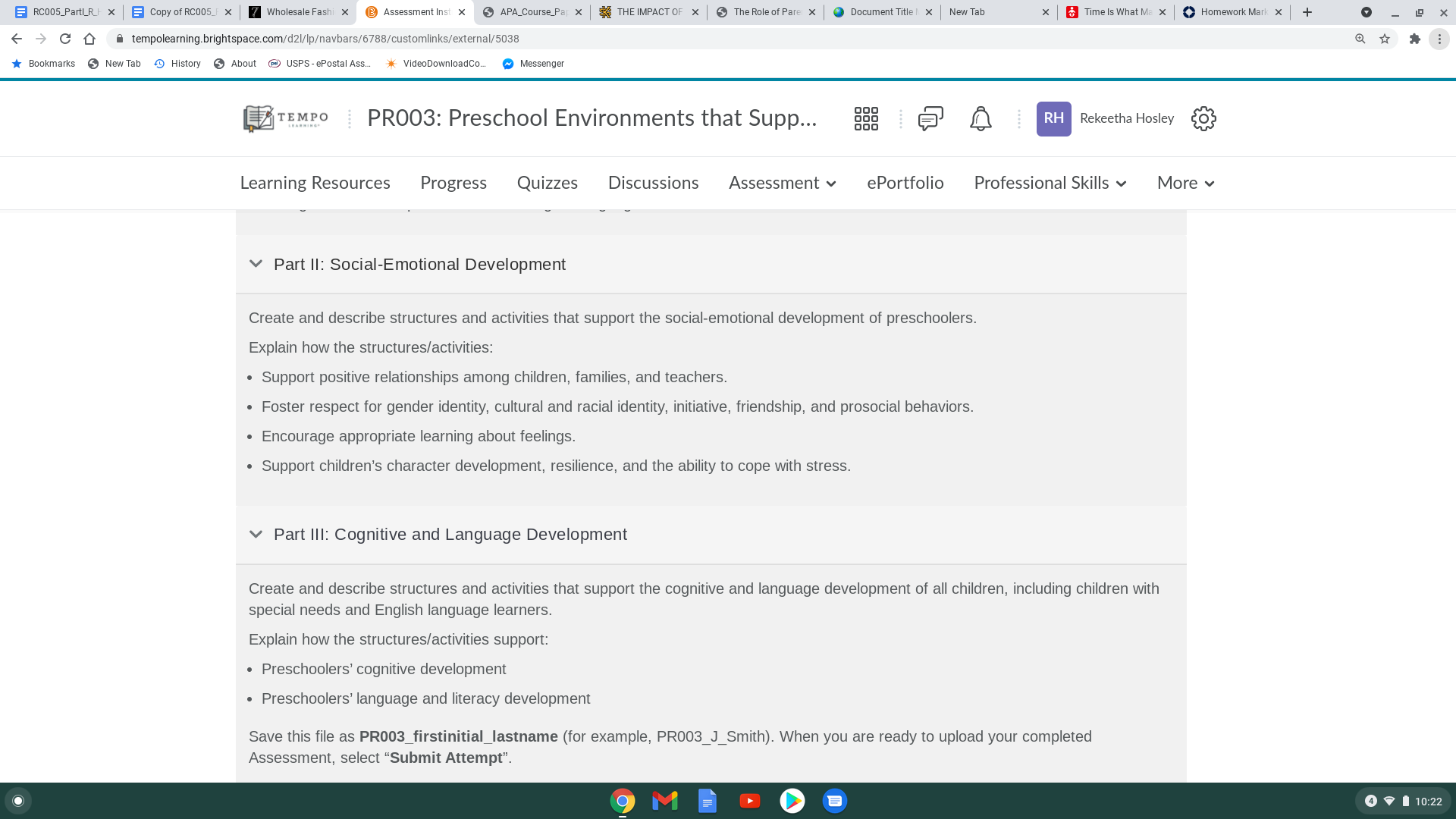Viewport: 1456px width, 819px height.
Task: Open the ePortfolio nav item
Action: pyautogui.click(x=905, y=183)
